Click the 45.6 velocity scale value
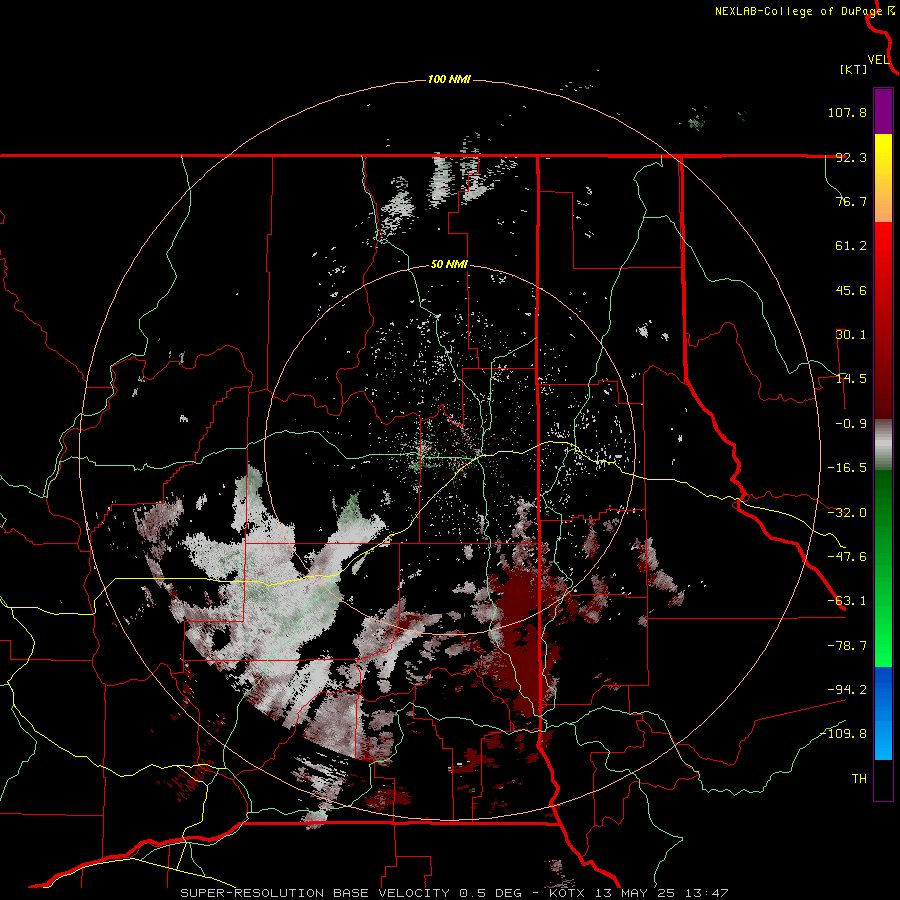The height and width of the screenshot is (900, 900). coord(851,290)
